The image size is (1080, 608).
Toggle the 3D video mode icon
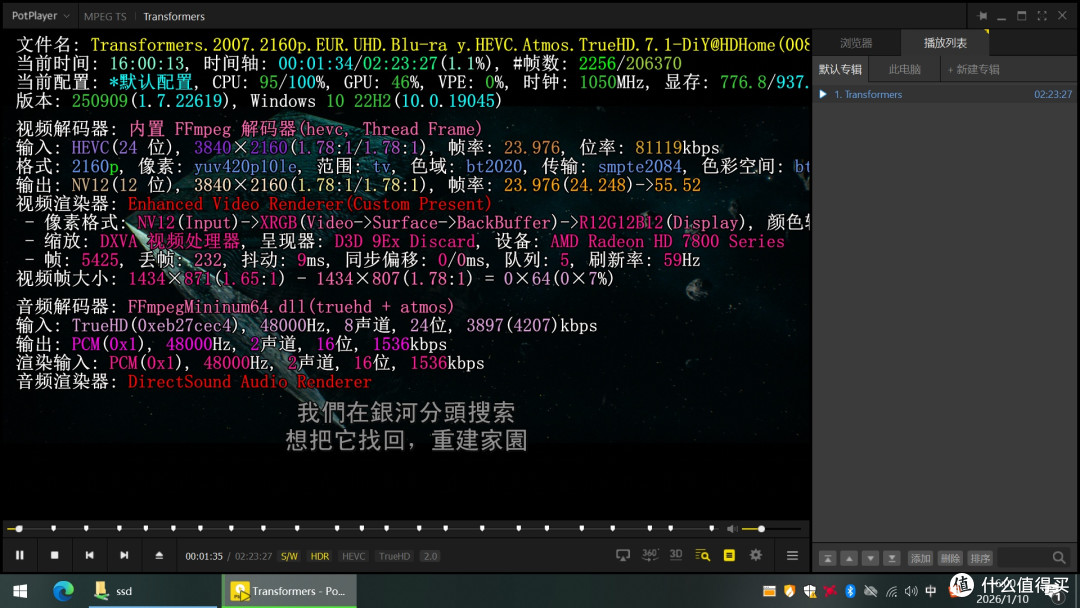[676, 554]
